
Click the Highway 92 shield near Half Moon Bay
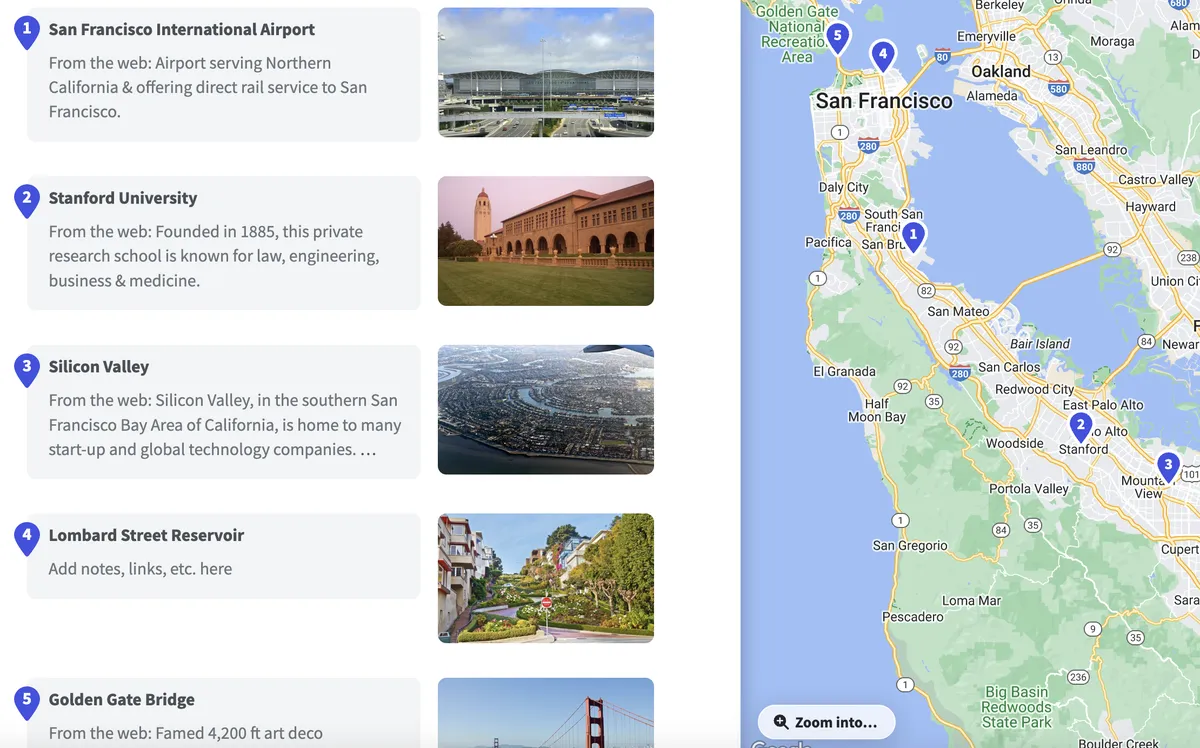[903, 386]
